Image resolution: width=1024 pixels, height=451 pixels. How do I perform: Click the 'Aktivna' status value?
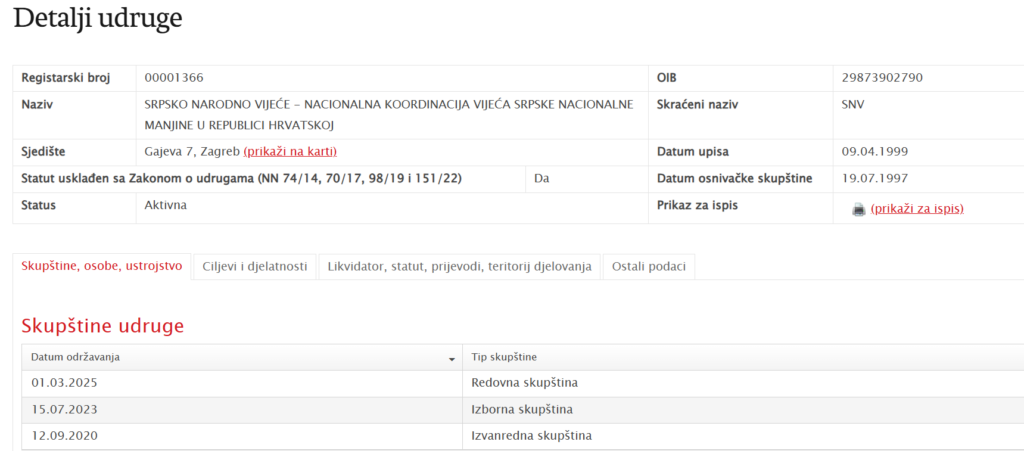pyautogui.click(x=166, y=205)
